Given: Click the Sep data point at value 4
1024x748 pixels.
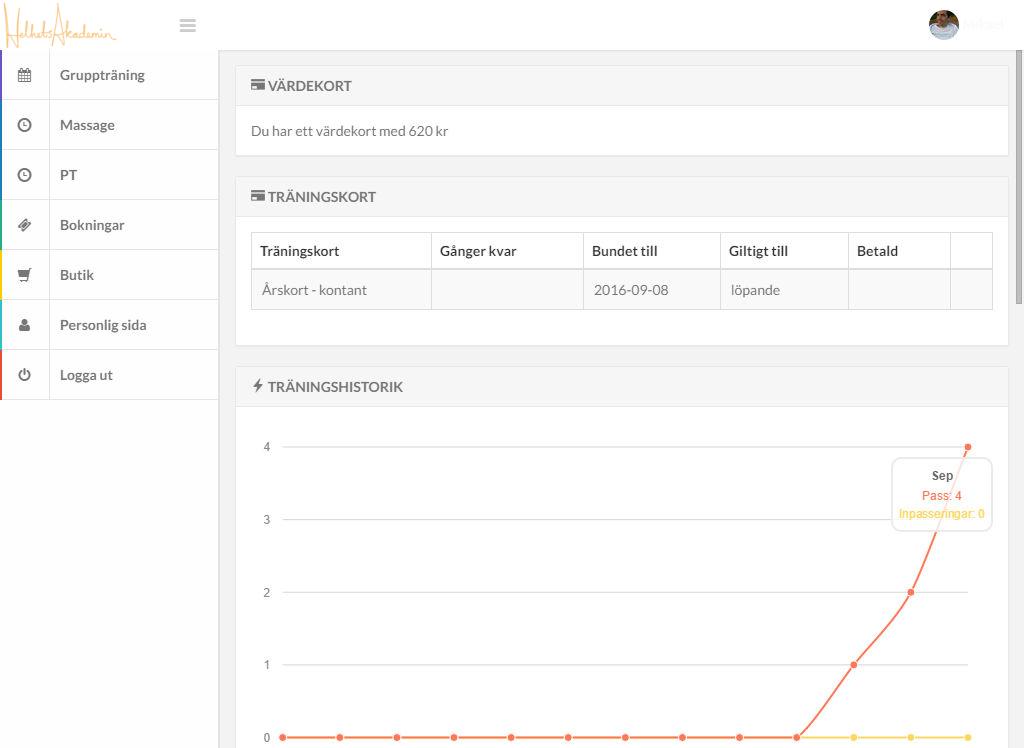Looking at the screenshot, I should pos(968,447).
